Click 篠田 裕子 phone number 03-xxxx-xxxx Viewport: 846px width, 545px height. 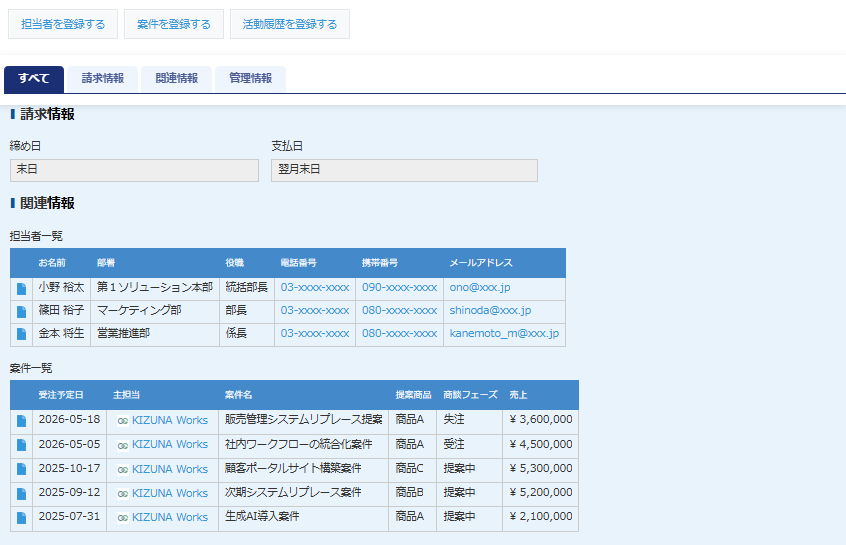click(x=315, y=310)
